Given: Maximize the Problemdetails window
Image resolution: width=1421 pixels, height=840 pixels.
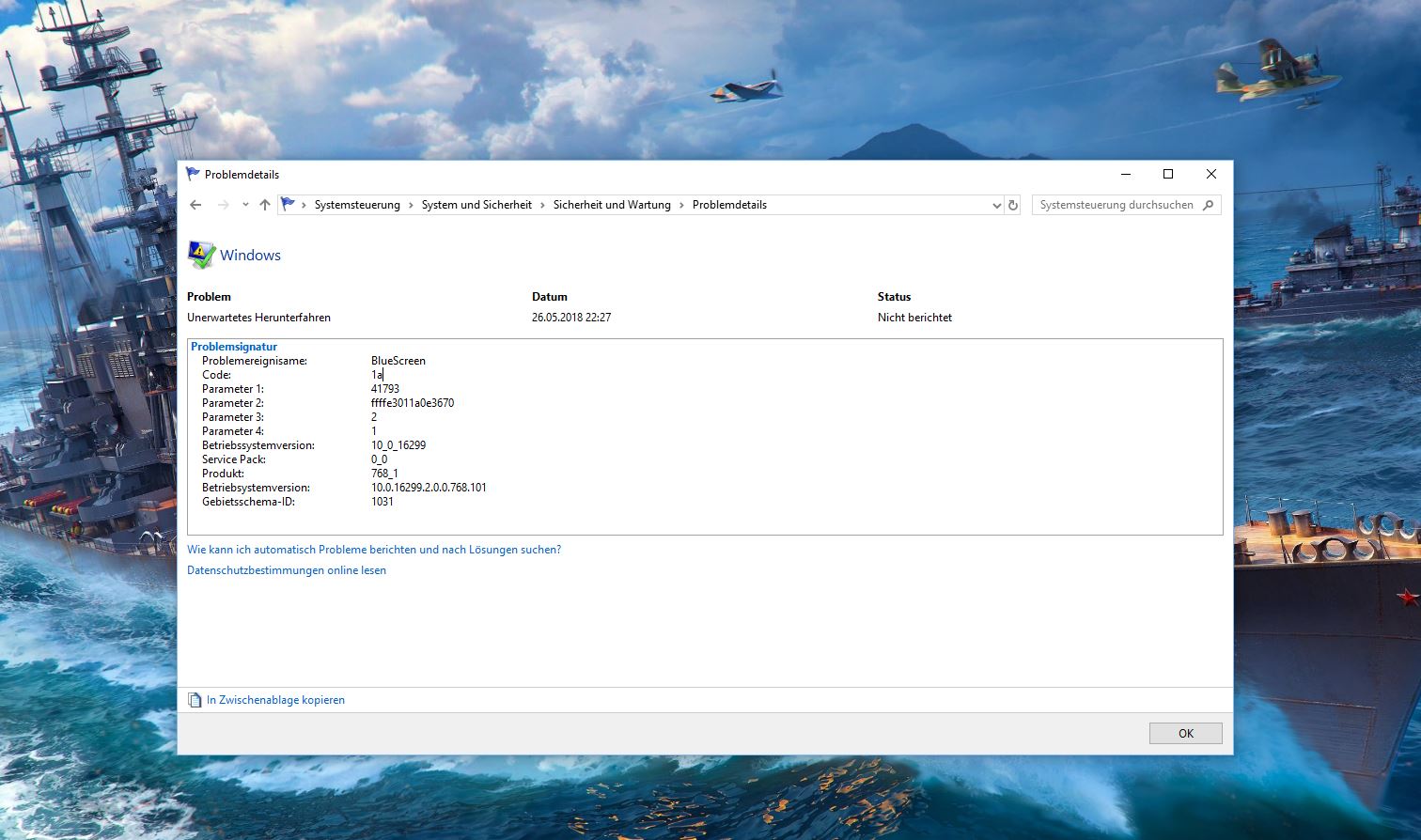Looking at the screenshot, I should pyautogui.click(x=1168, y=174).
